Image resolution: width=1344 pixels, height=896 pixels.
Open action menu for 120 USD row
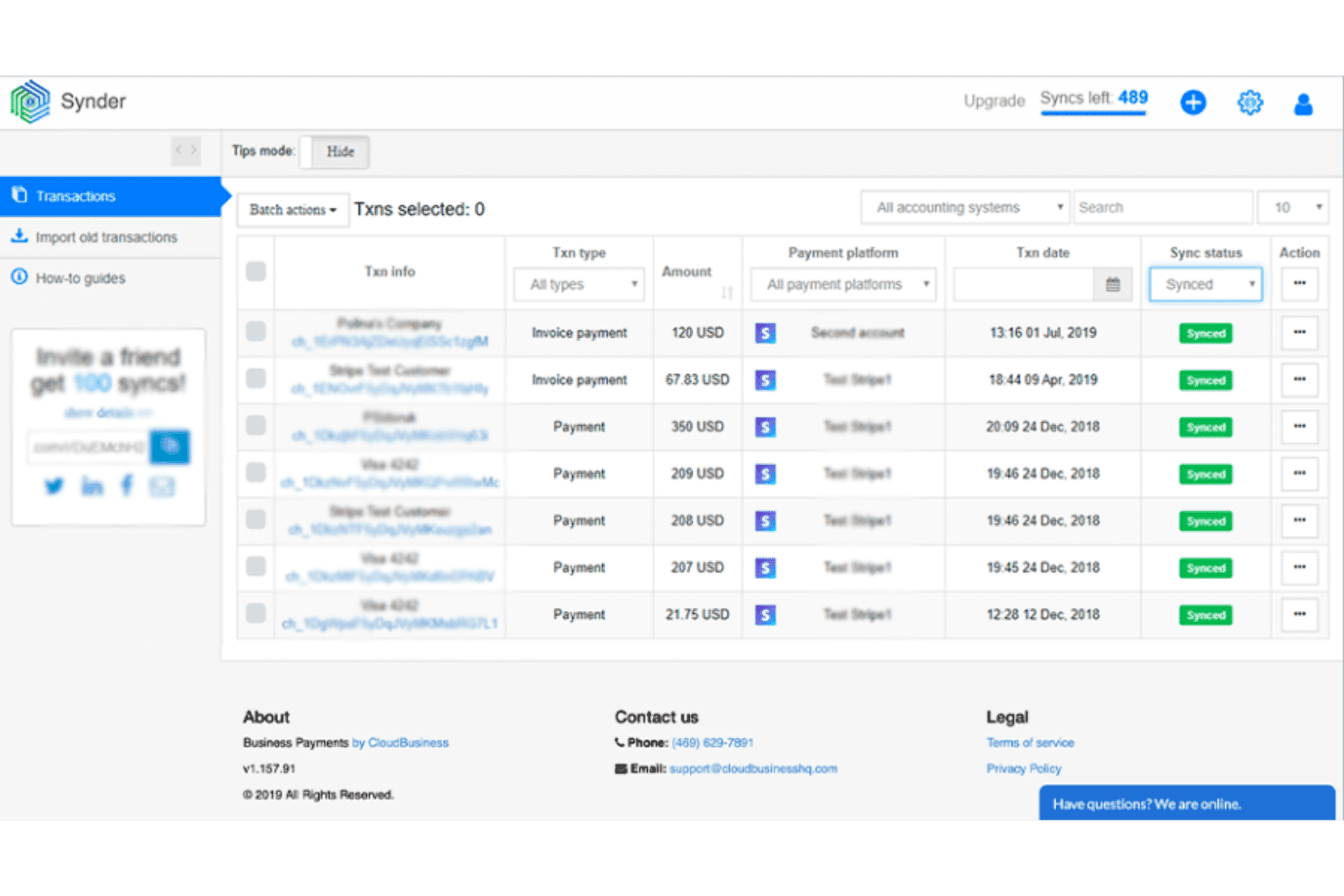1300,332
